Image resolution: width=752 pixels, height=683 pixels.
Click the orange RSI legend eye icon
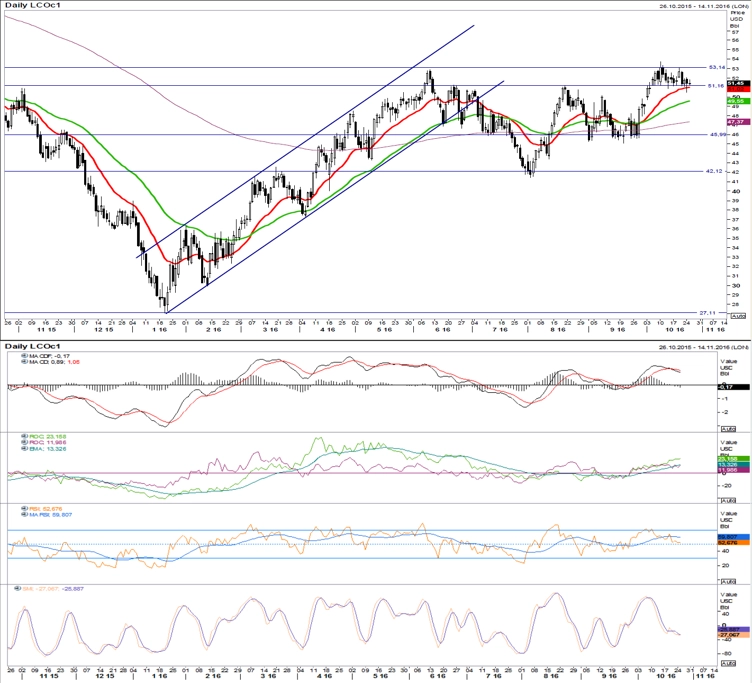24,508
